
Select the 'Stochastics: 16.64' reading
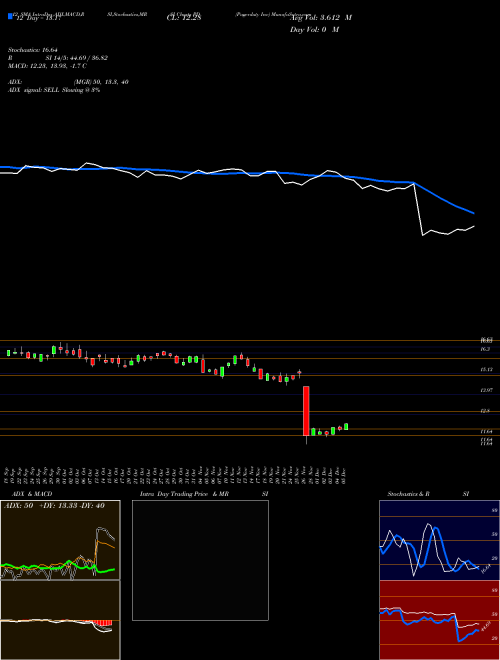[x=33, y=50]
